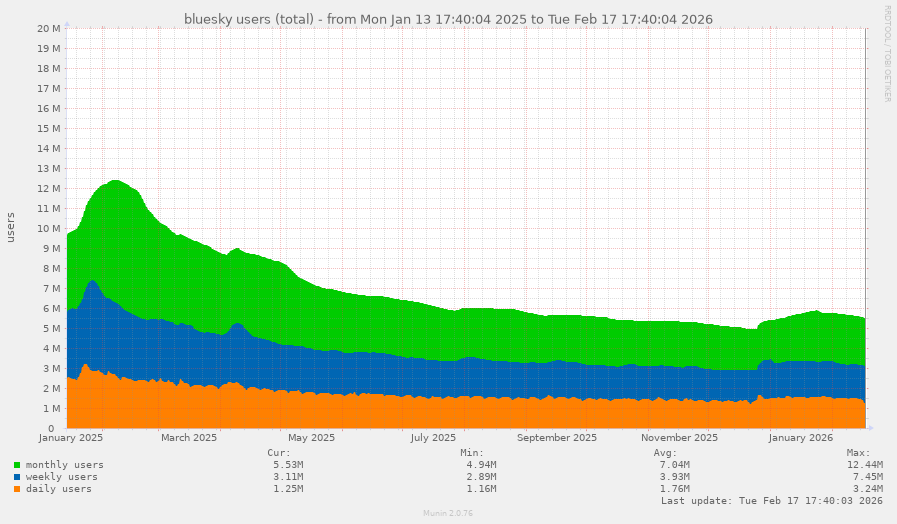
Task: Click the '10 M' y-axis tick label
Action: 49,228
